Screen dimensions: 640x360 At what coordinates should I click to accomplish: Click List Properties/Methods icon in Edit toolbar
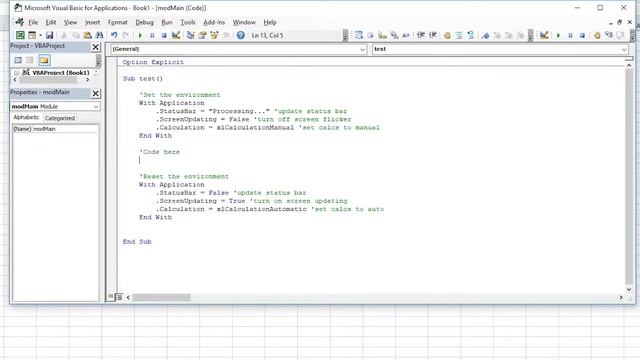click(x=358, y=35)
